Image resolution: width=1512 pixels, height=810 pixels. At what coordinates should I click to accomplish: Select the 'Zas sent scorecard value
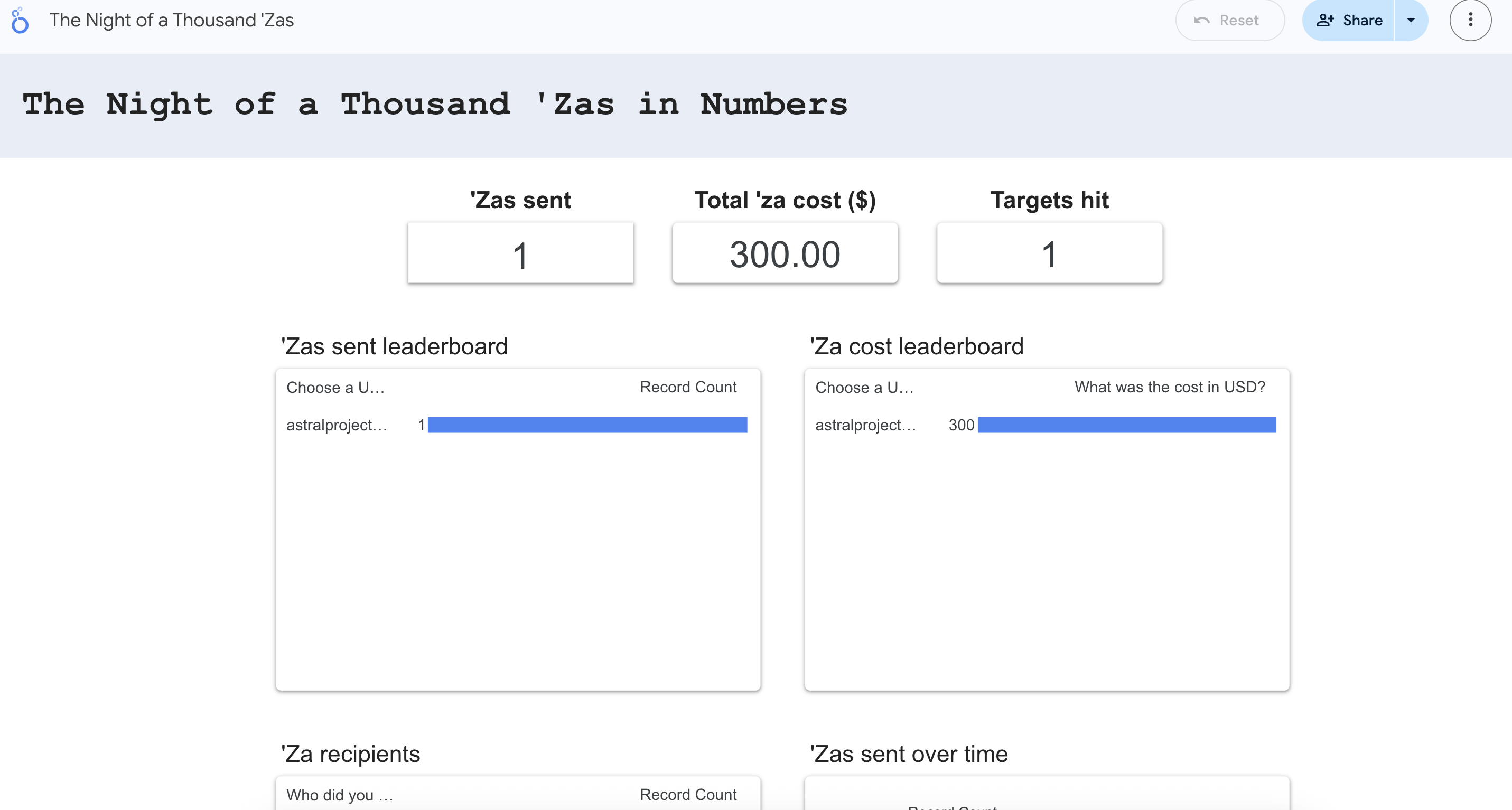[520, 254]
